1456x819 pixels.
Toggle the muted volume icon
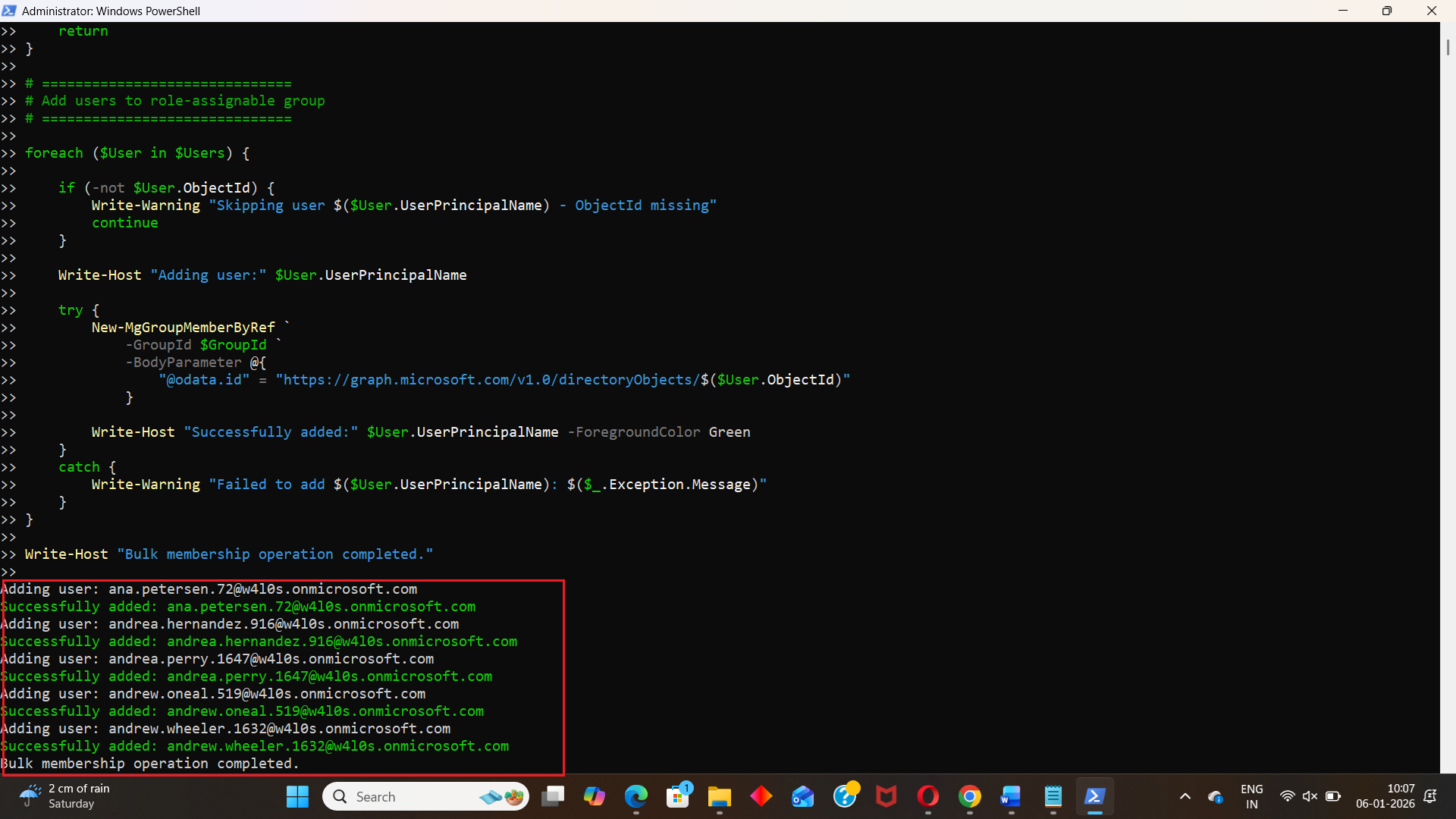coord(1310,796)
